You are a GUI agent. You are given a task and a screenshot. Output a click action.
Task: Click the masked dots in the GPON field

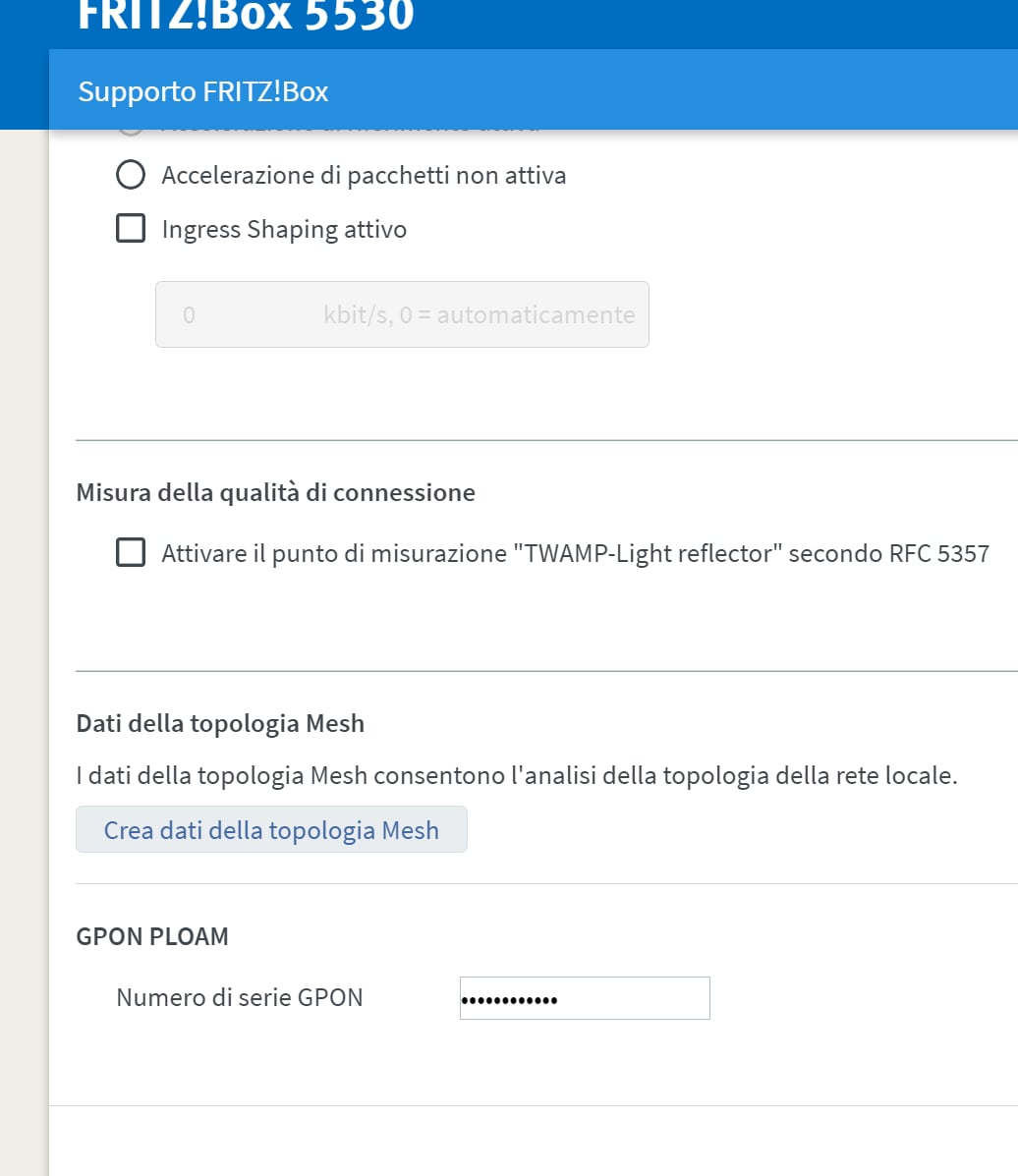click(509, 1000)
